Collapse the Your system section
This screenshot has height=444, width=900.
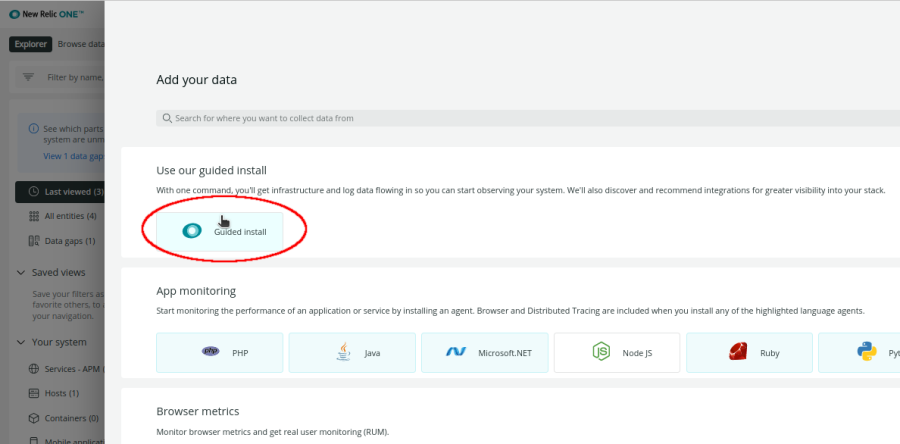point(22,343)
